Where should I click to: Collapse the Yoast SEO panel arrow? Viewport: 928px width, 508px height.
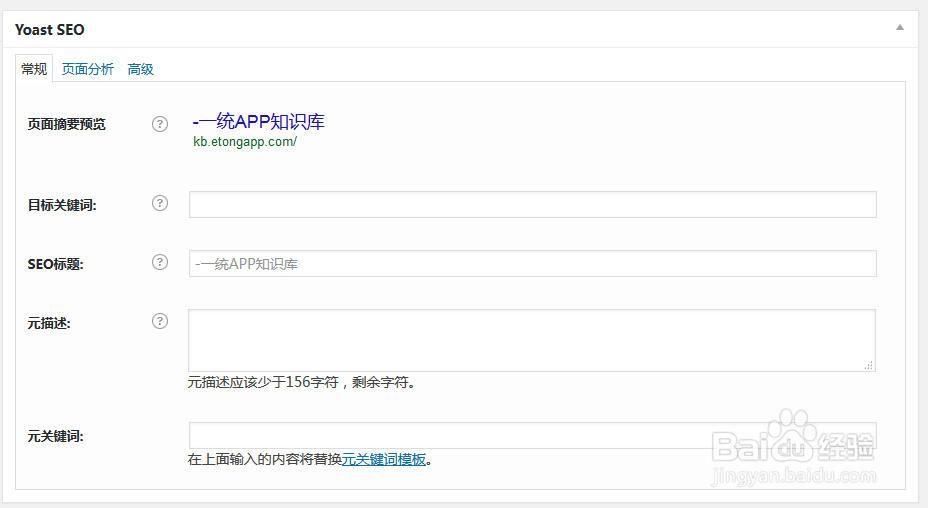coord(900,27)
